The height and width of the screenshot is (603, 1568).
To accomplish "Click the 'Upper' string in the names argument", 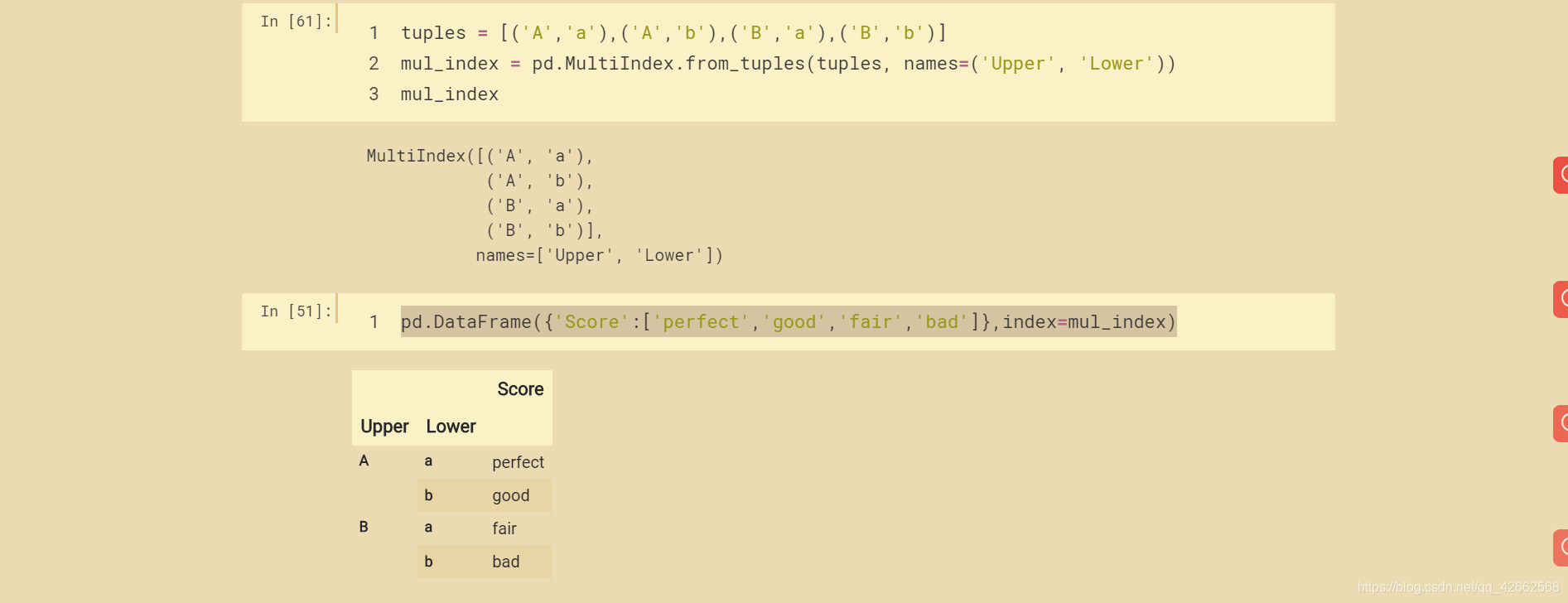I will click(1018, 64).
